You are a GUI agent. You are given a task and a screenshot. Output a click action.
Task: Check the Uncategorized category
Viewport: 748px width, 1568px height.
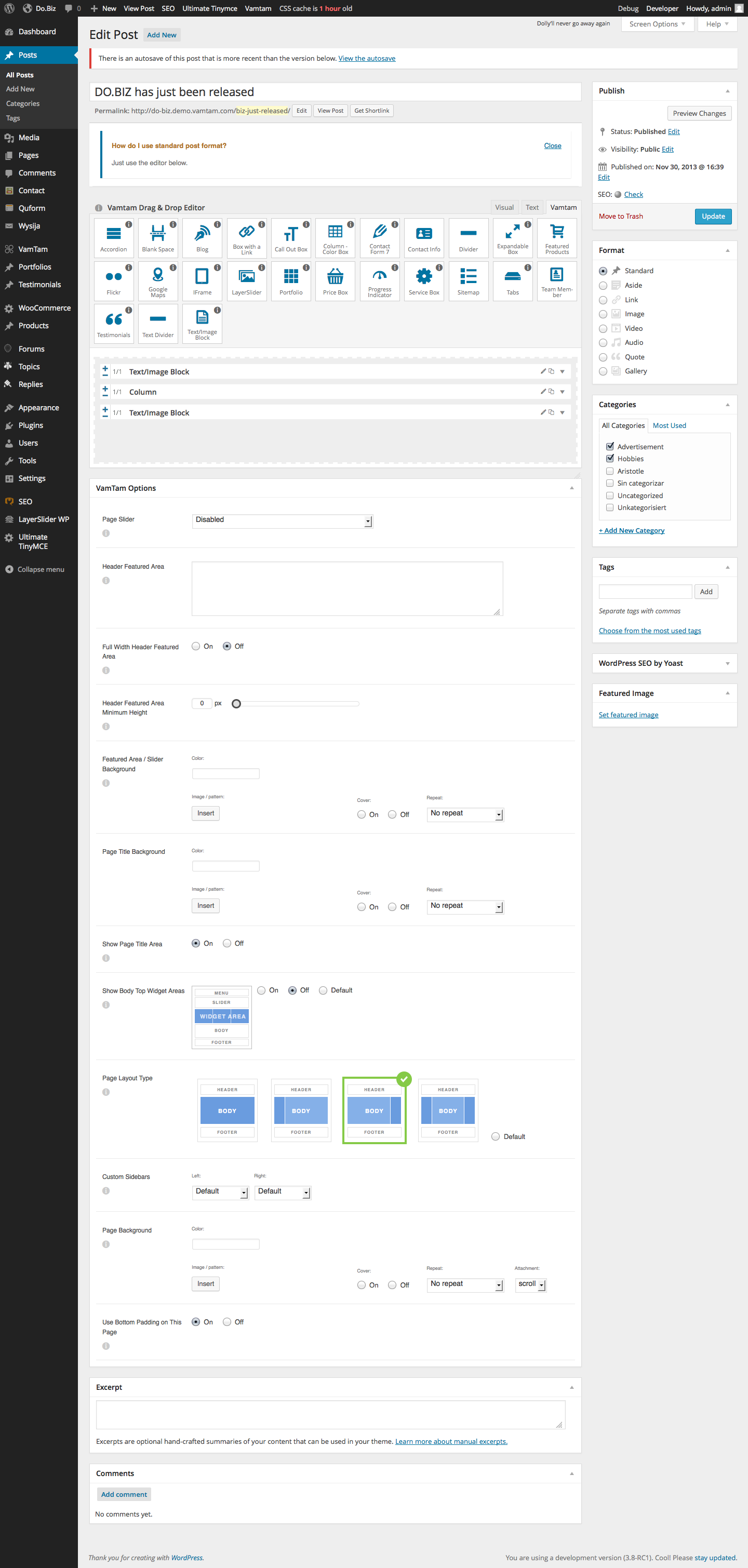pyautogui.click(x=610, y=495)
